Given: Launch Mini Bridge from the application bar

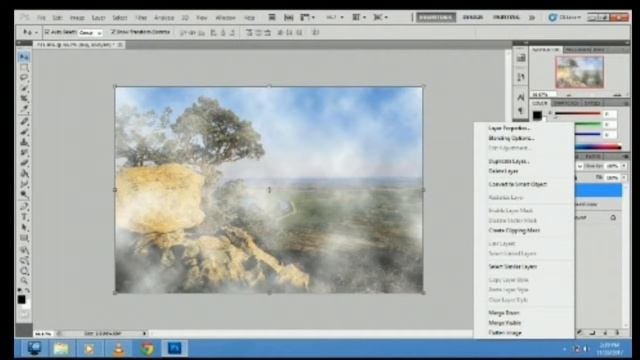Looking at the screenshot, I should click(x=288, y=17).
